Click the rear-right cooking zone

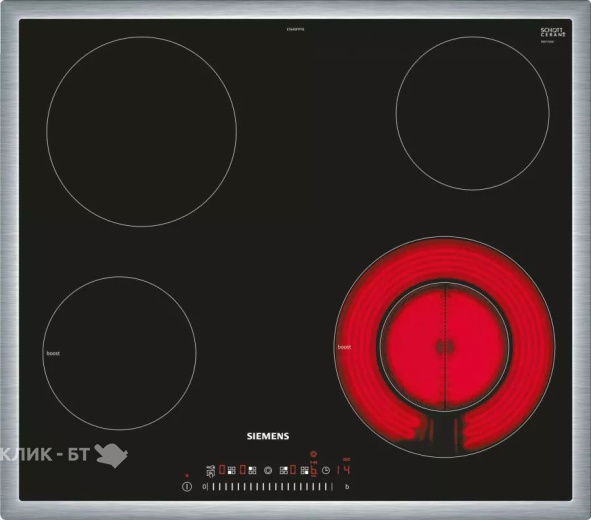(x=473, y=113)
